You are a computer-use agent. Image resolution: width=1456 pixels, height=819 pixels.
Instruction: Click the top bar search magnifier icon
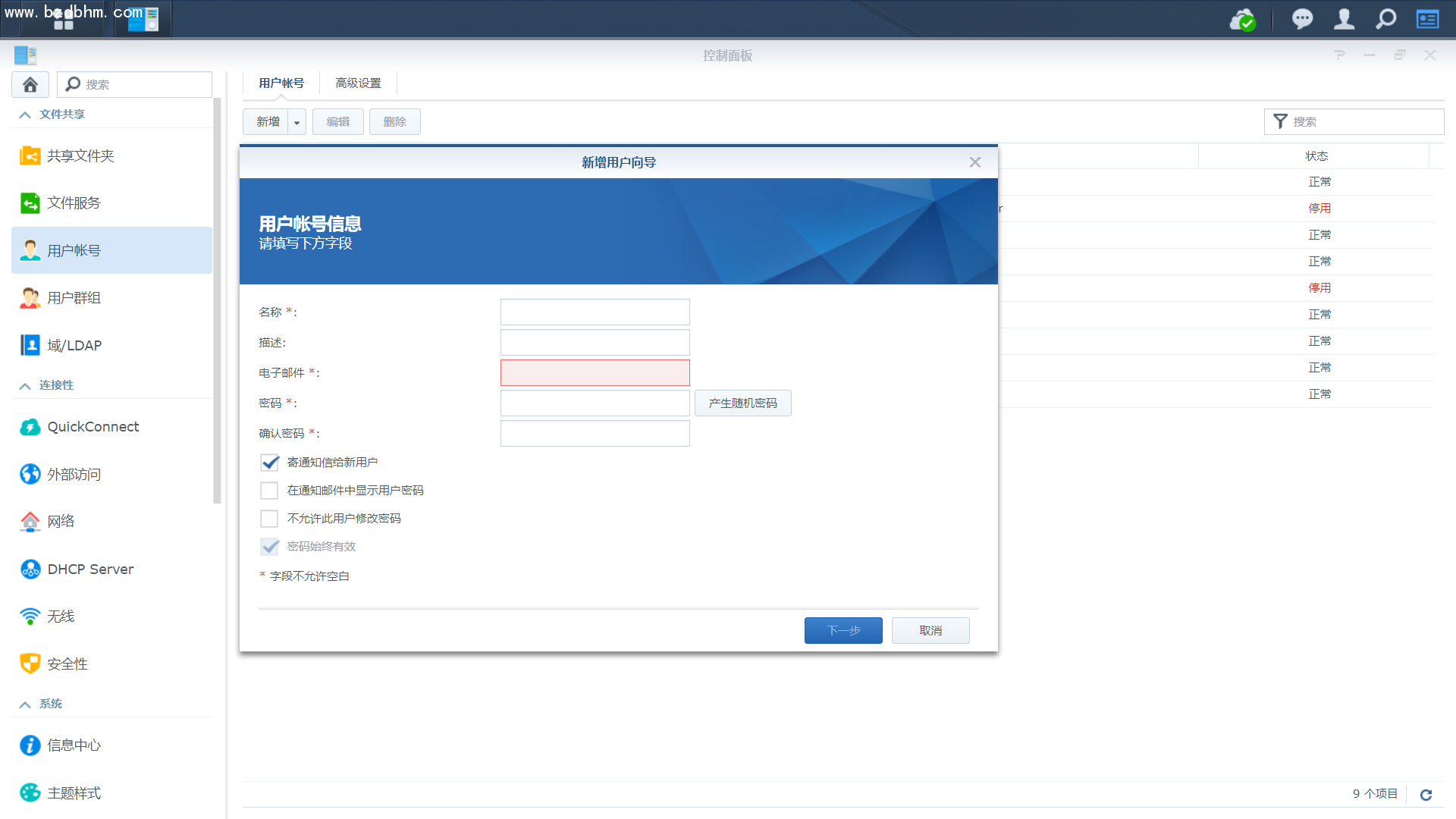(1385, 19)
